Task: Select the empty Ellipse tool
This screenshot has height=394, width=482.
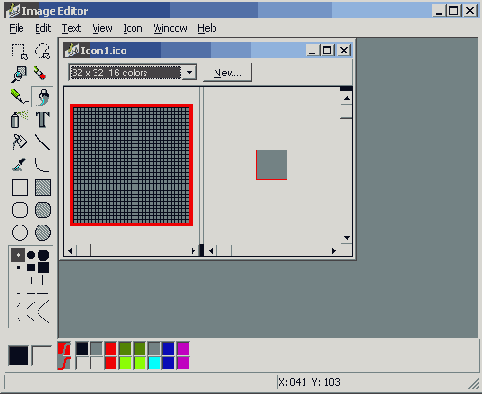Action: [20, 233]
